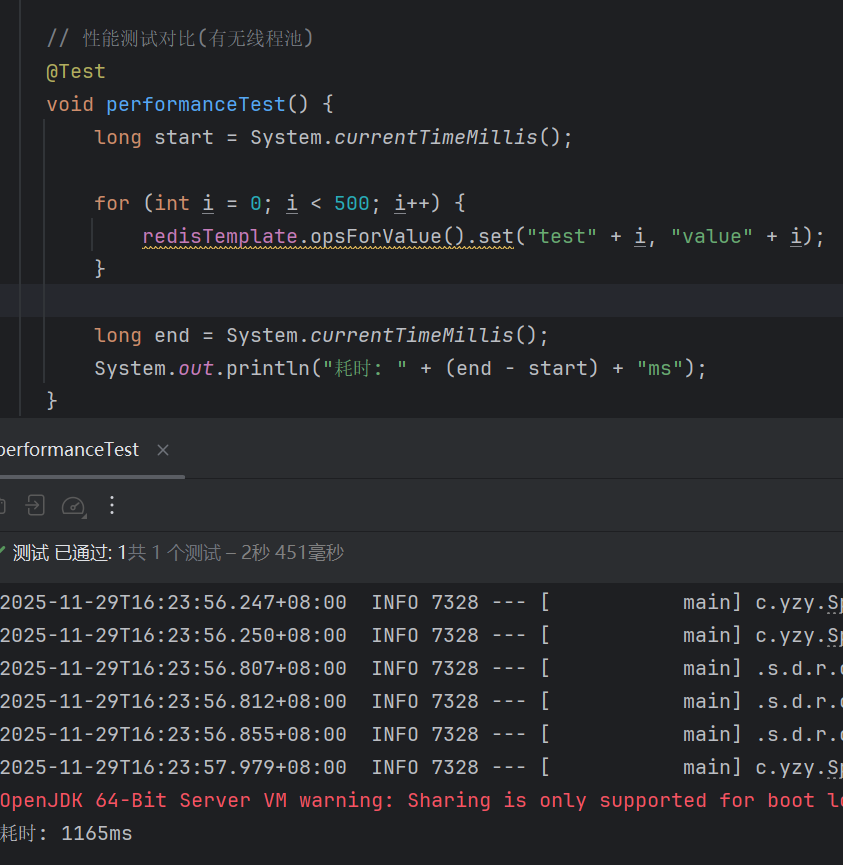Click the red OpenJDK 64-Bit Server VM warning line
The height and width of the screenshot is (865, 843).
[422, 800]
